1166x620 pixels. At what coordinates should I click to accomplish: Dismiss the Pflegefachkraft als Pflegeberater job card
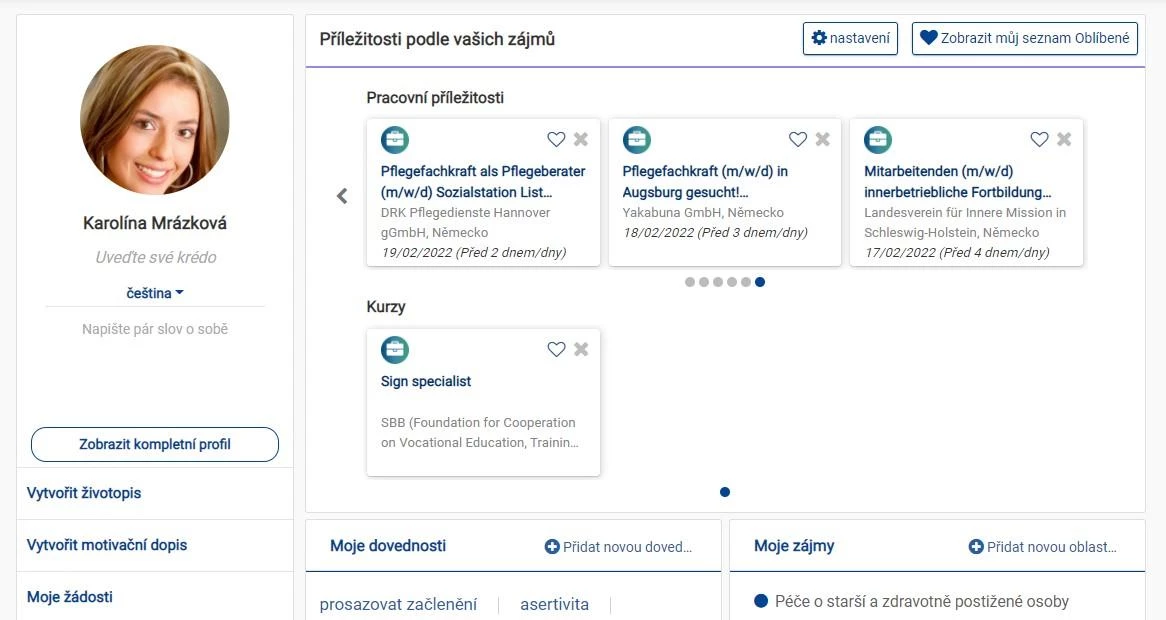tap(581, 139)
